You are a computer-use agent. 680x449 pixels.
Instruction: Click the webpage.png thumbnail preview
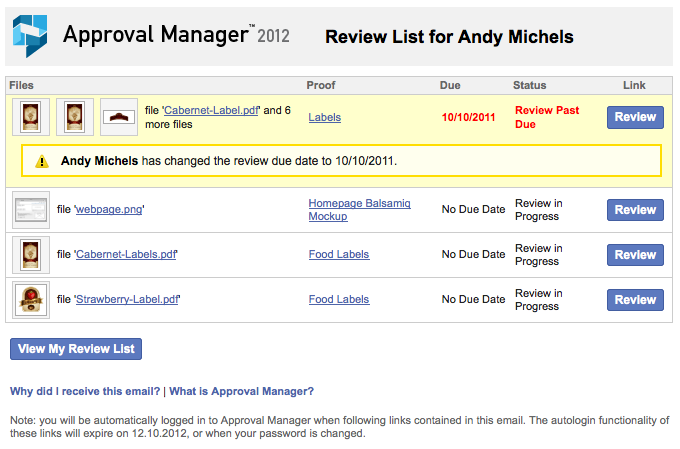click(x=31, y=210)
